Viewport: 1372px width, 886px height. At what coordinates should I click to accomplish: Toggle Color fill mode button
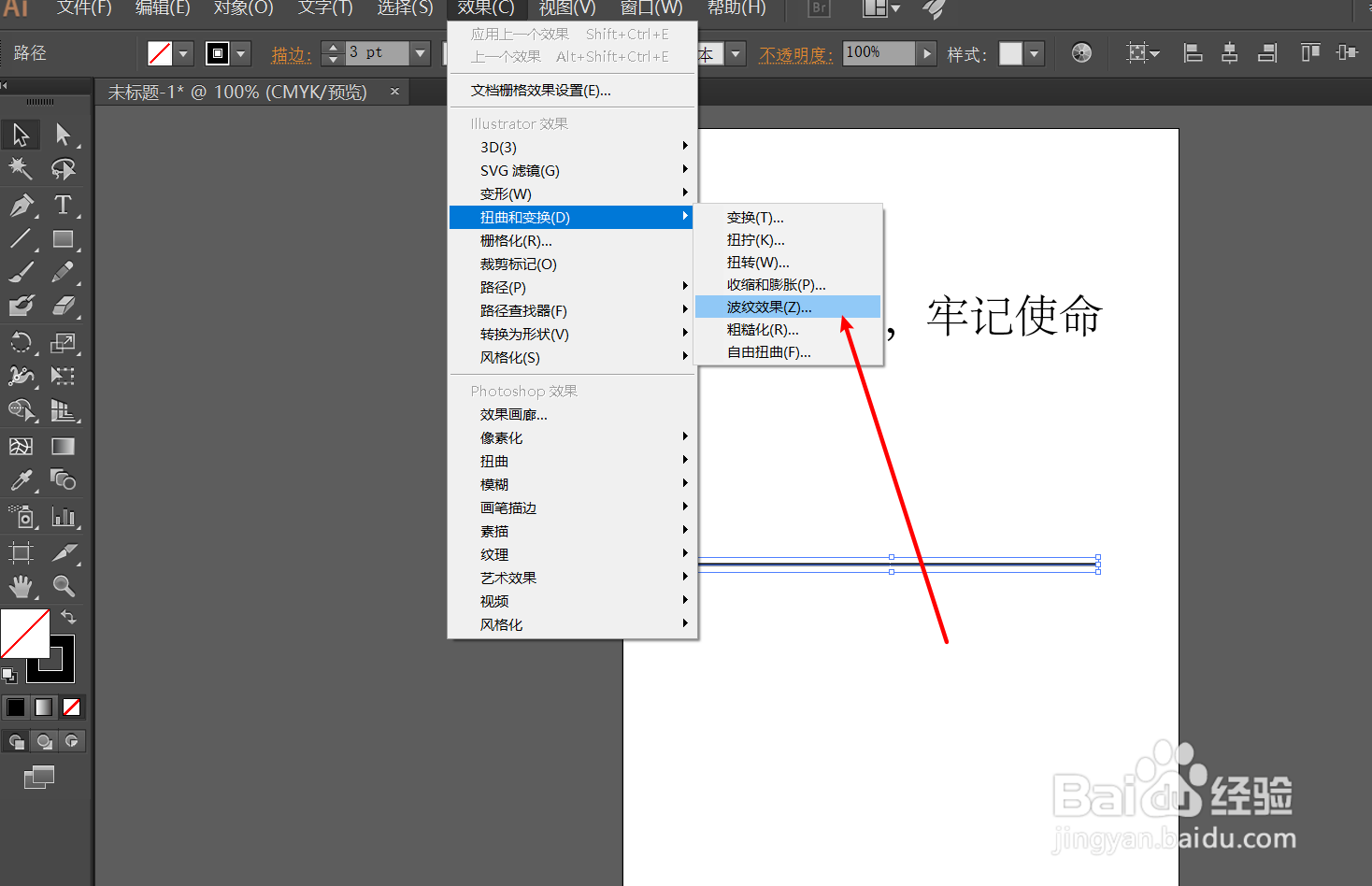pyautogui.click(x=16, y=707)
